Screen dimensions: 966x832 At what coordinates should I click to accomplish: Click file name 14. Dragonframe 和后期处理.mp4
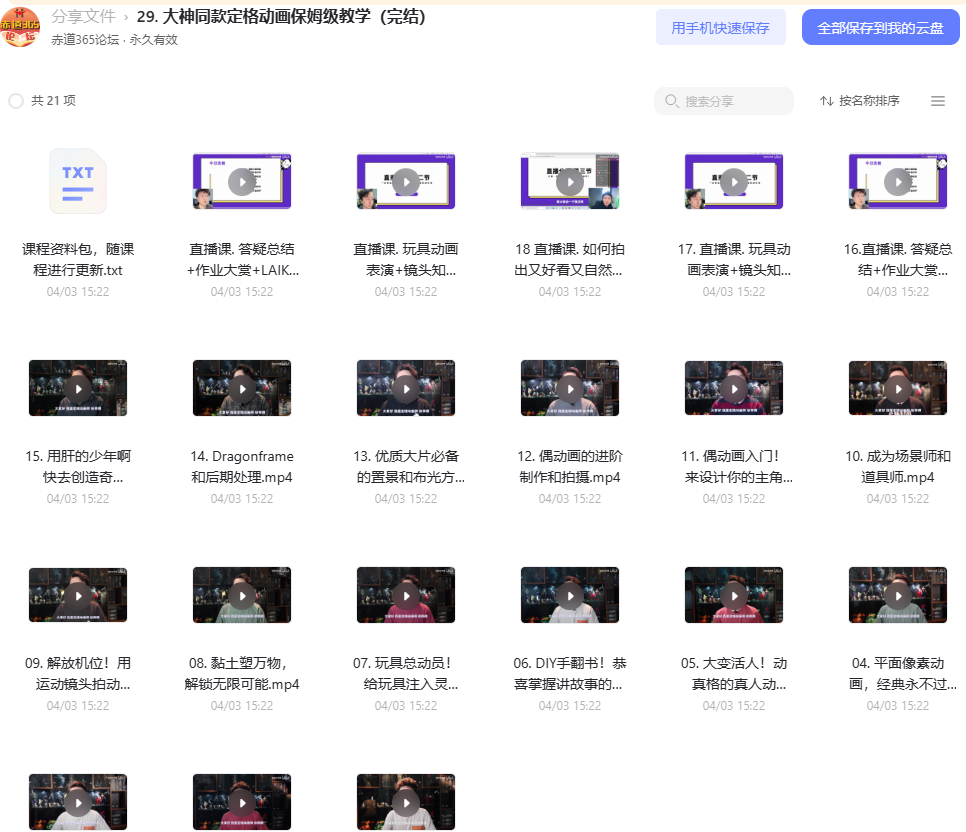click(242, 467)
